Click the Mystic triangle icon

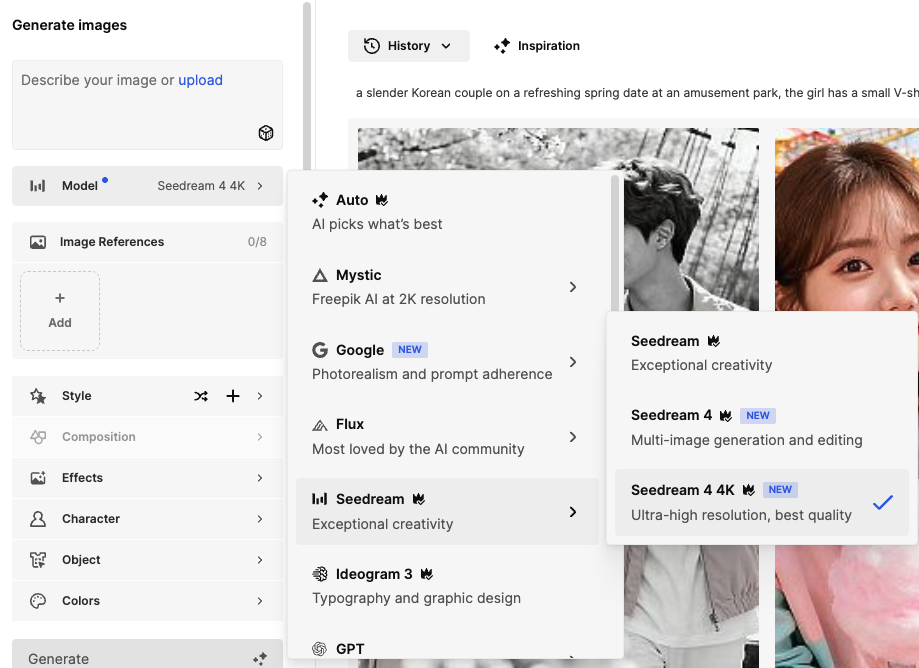tap(319, 275)
